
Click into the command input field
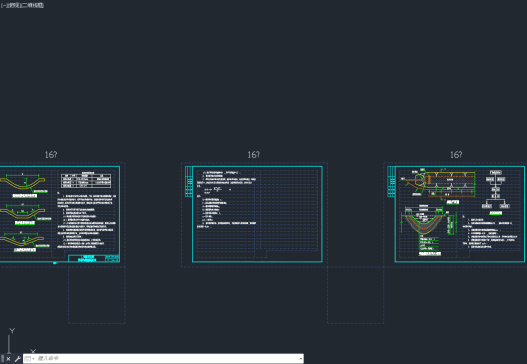[167, 359]
